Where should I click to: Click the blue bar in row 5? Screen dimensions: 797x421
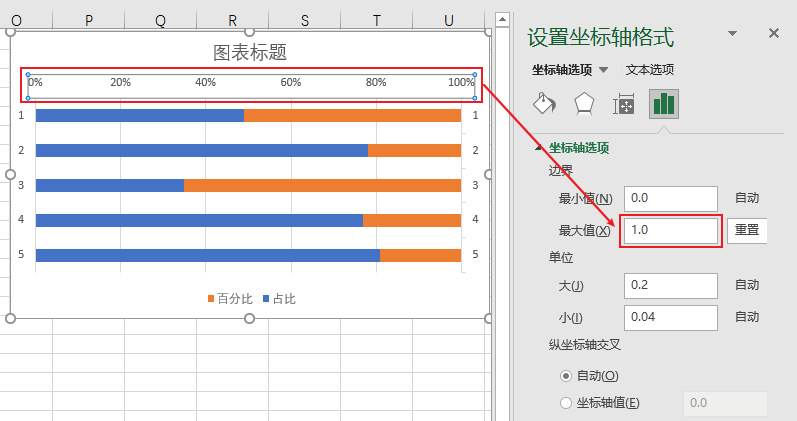(x=208, y=255)
